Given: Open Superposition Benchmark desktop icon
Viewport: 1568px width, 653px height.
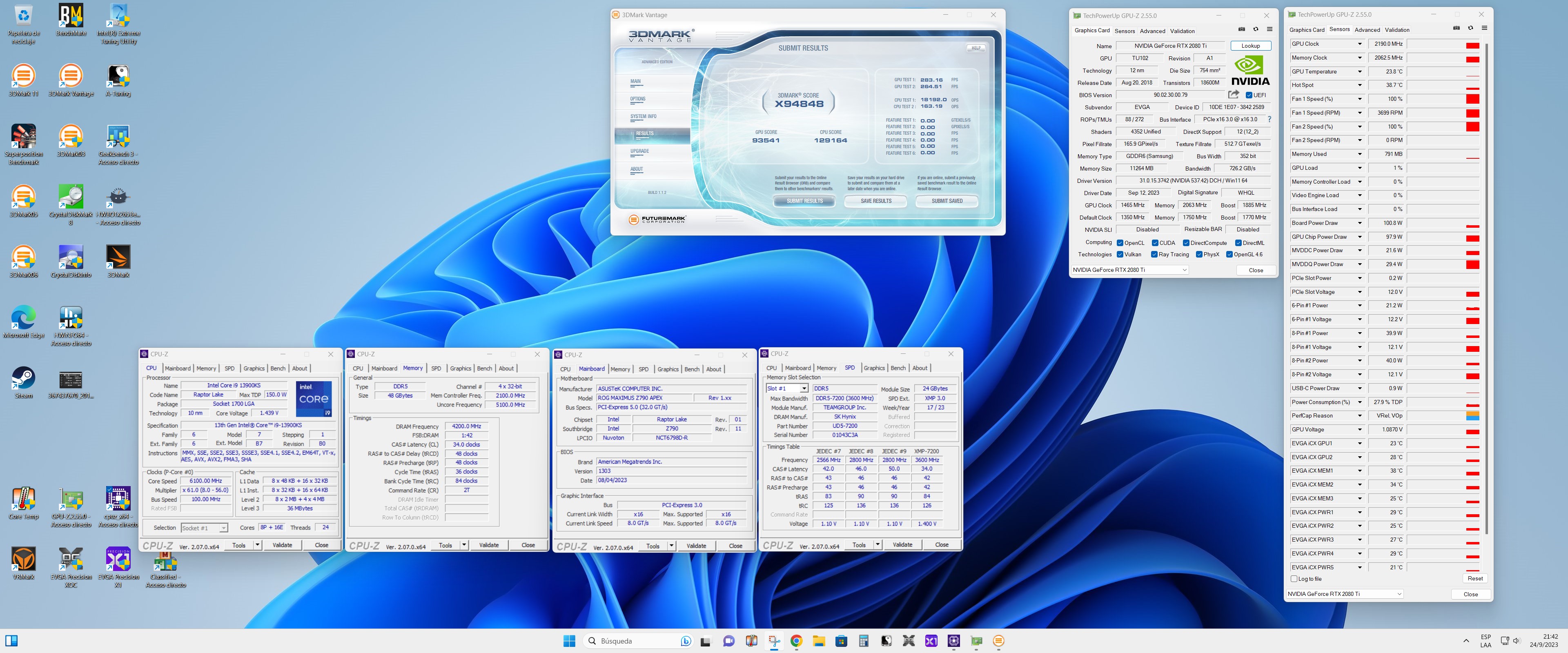Looking at the screenshot, I should [x=23, y=144].
